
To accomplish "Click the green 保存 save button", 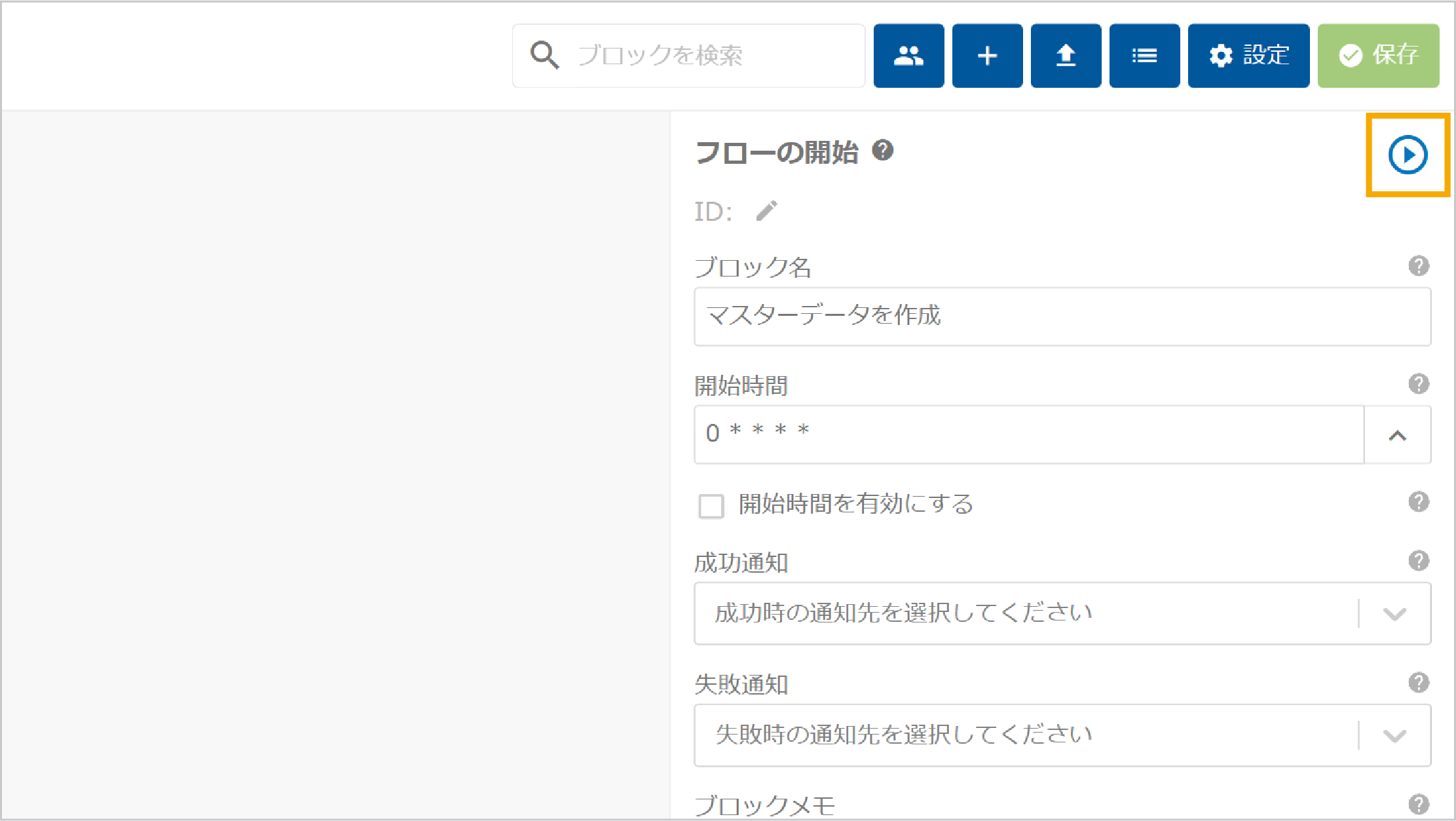I will (1378, 56).
